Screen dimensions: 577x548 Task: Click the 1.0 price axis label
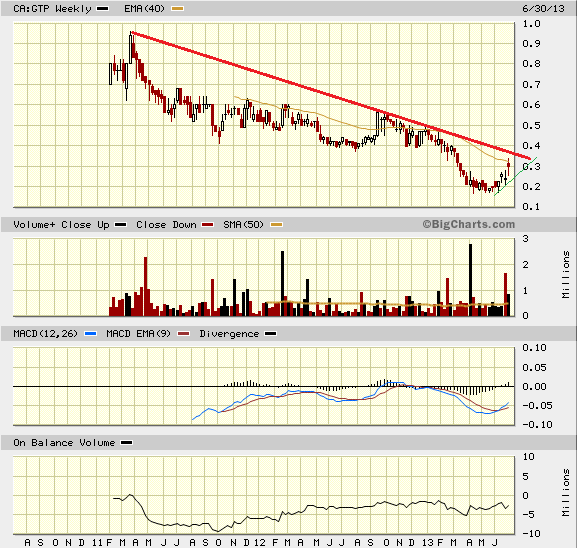click(531, 24)
